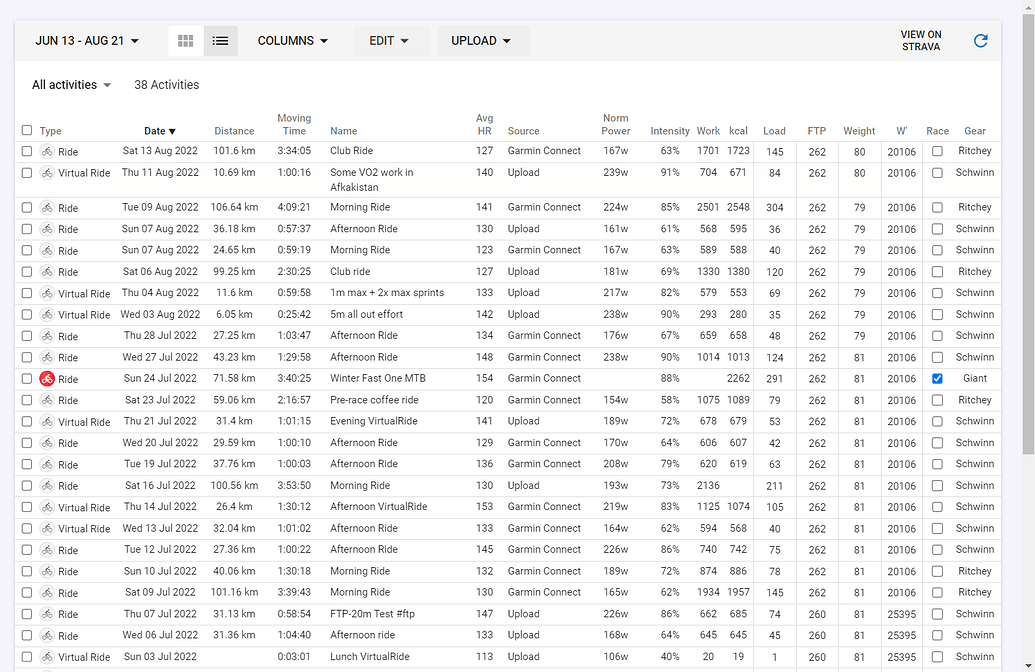Uncheck the Race checkbox on Winter Fast One MTB
This screenshot has width=1035, height=672.
937,378
